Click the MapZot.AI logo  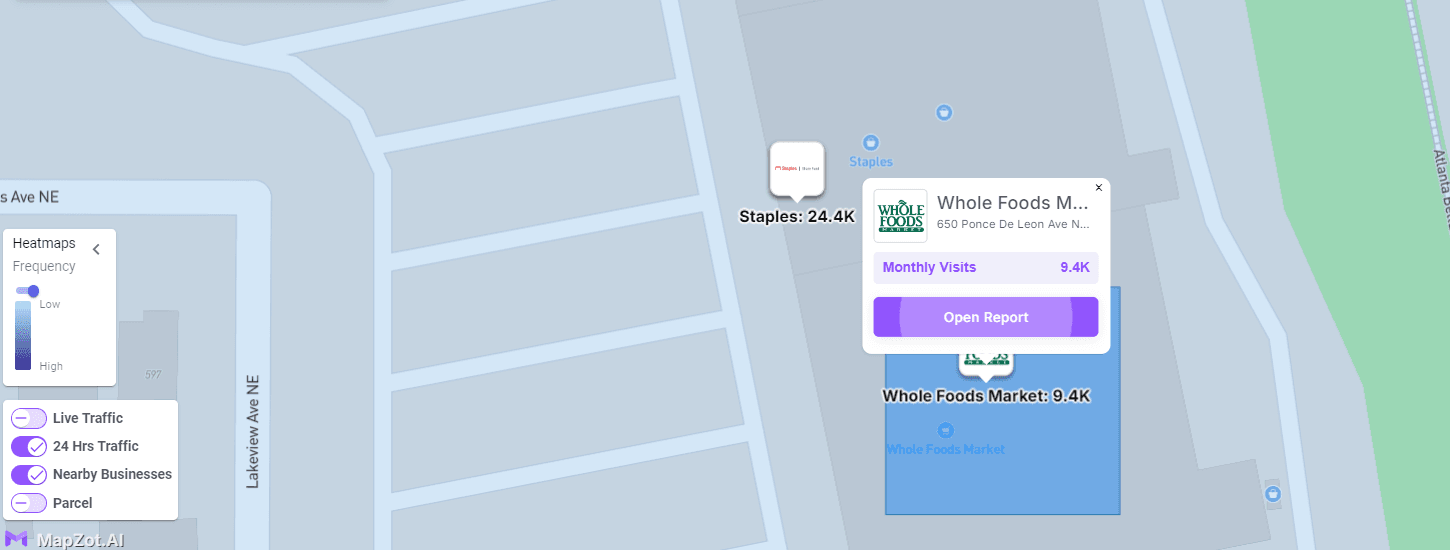[x=65, y=540]
